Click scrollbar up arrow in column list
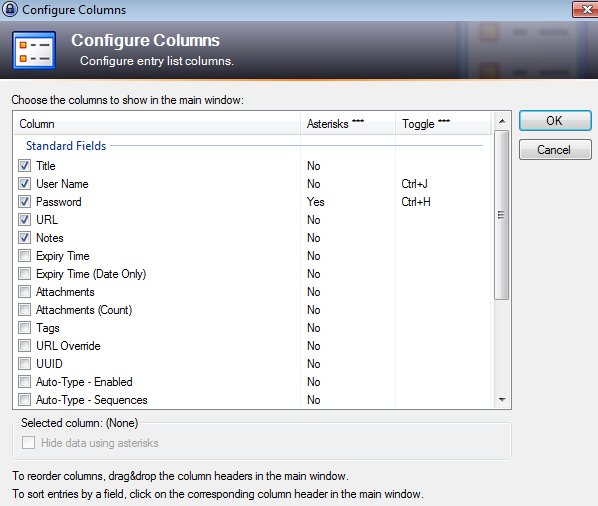 click(x=502, y=121)
